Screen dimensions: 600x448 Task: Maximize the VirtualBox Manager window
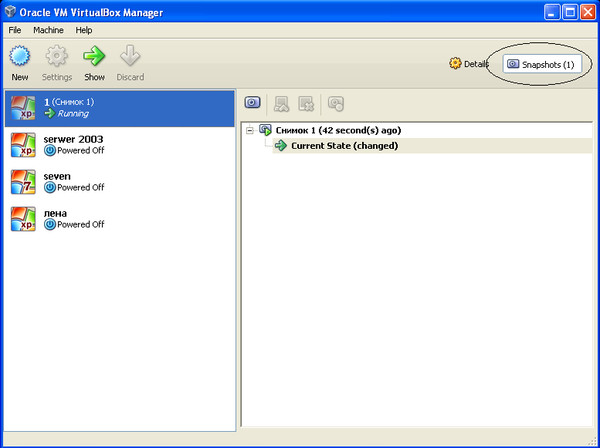[570, 12]
